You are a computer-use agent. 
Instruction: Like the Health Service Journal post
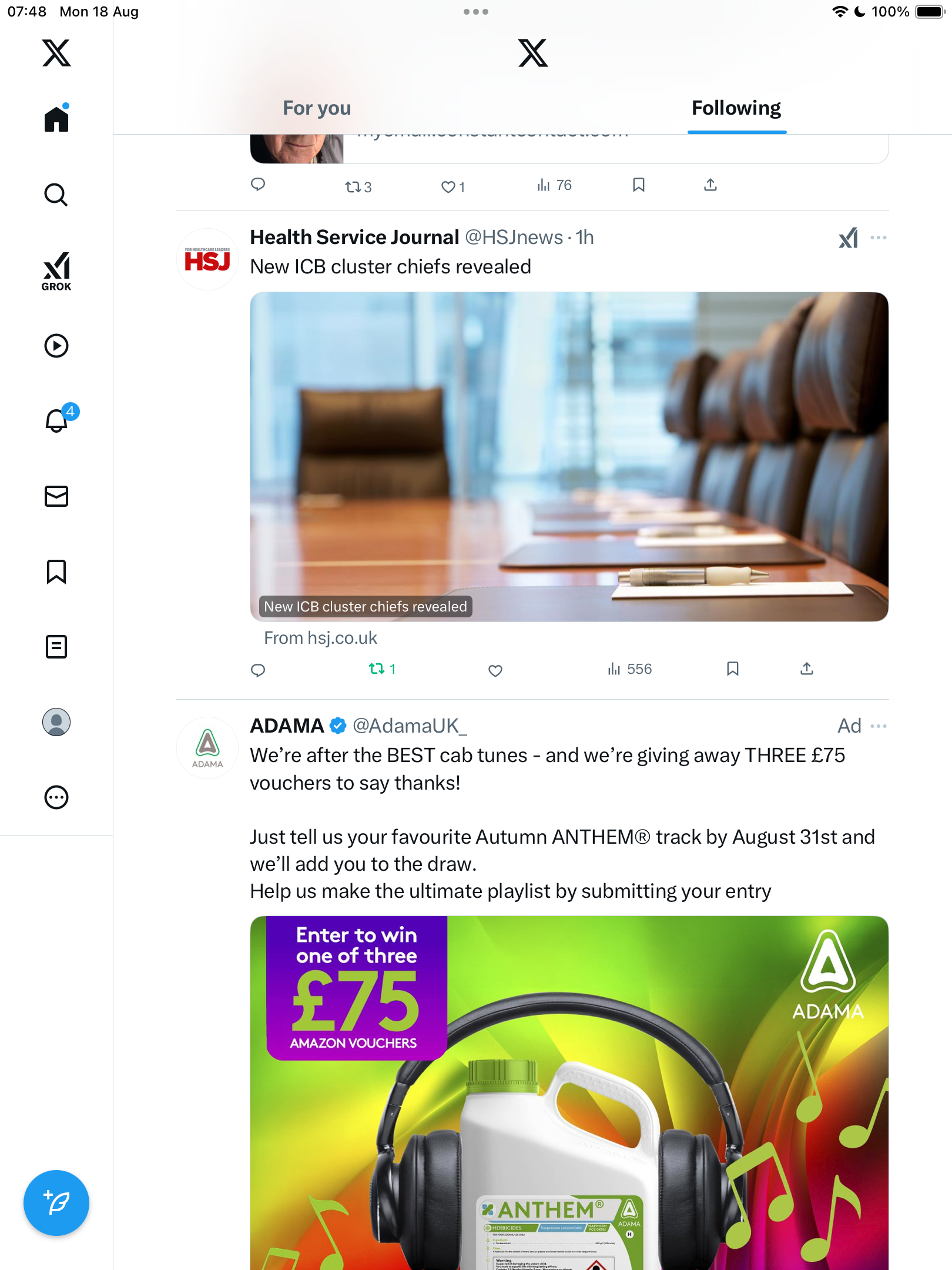tap(495, 670)
